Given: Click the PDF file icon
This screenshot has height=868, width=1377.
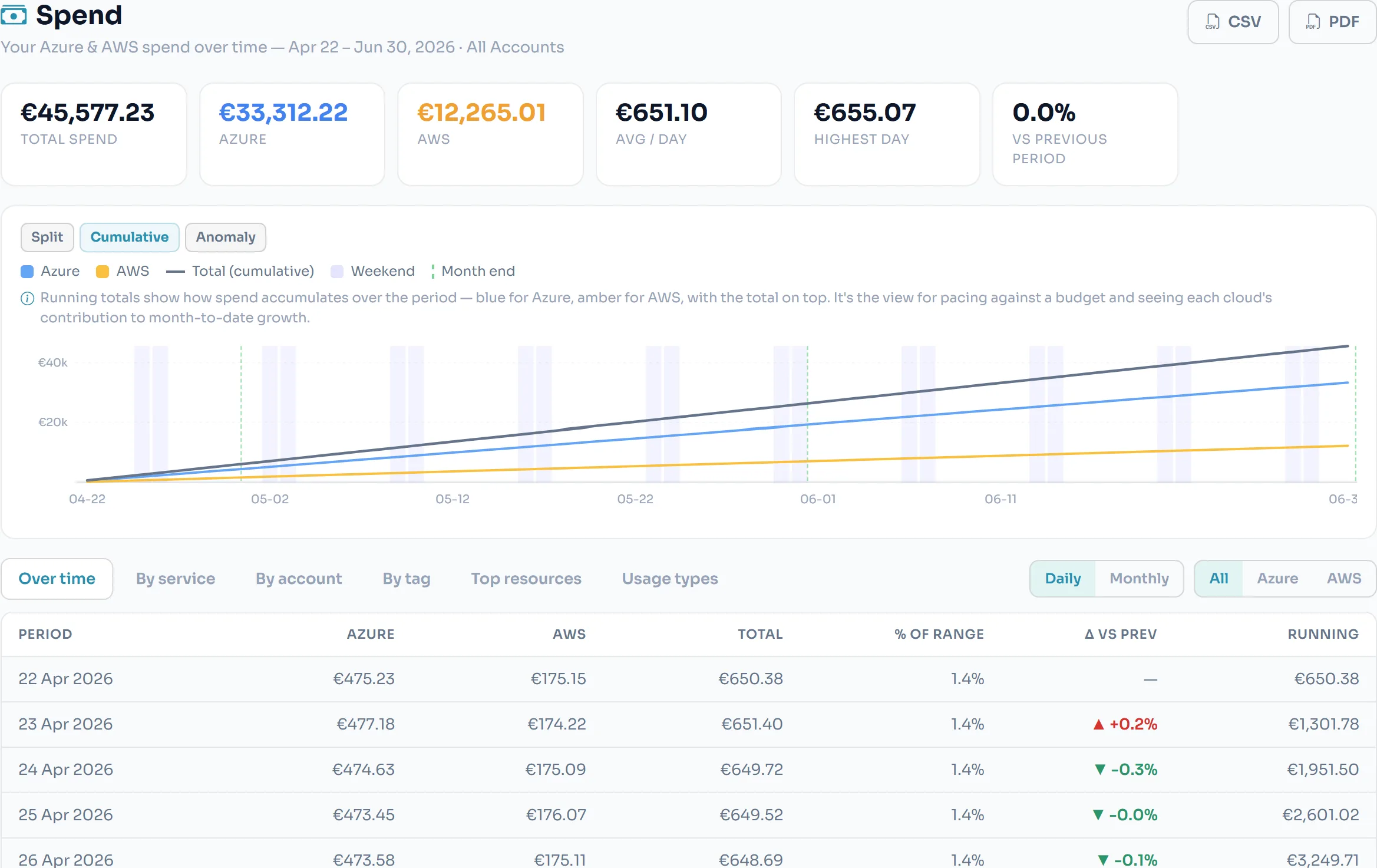Looking at the screenshot, I should [x=1313, y=22].
